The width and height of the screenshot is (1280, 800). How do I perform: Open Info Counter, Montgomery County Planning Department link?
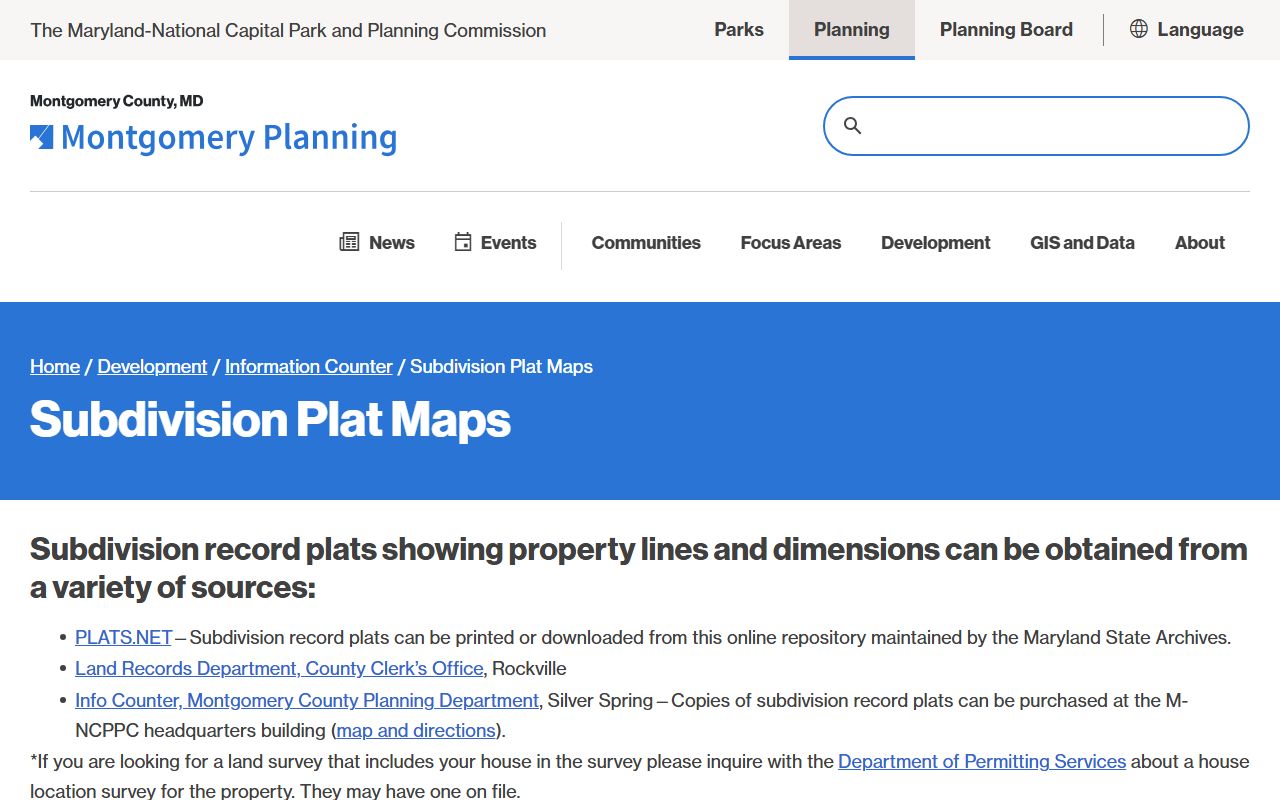point(307,700)
